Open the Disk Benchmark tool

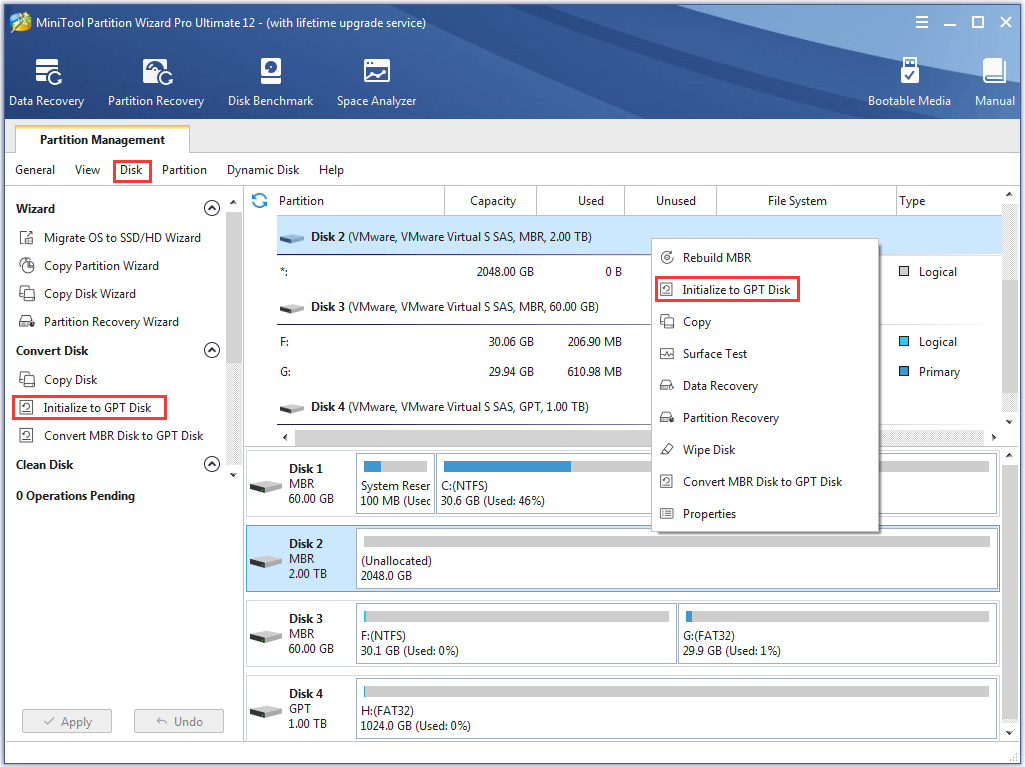pyautogui.click(x=270, y=82)
